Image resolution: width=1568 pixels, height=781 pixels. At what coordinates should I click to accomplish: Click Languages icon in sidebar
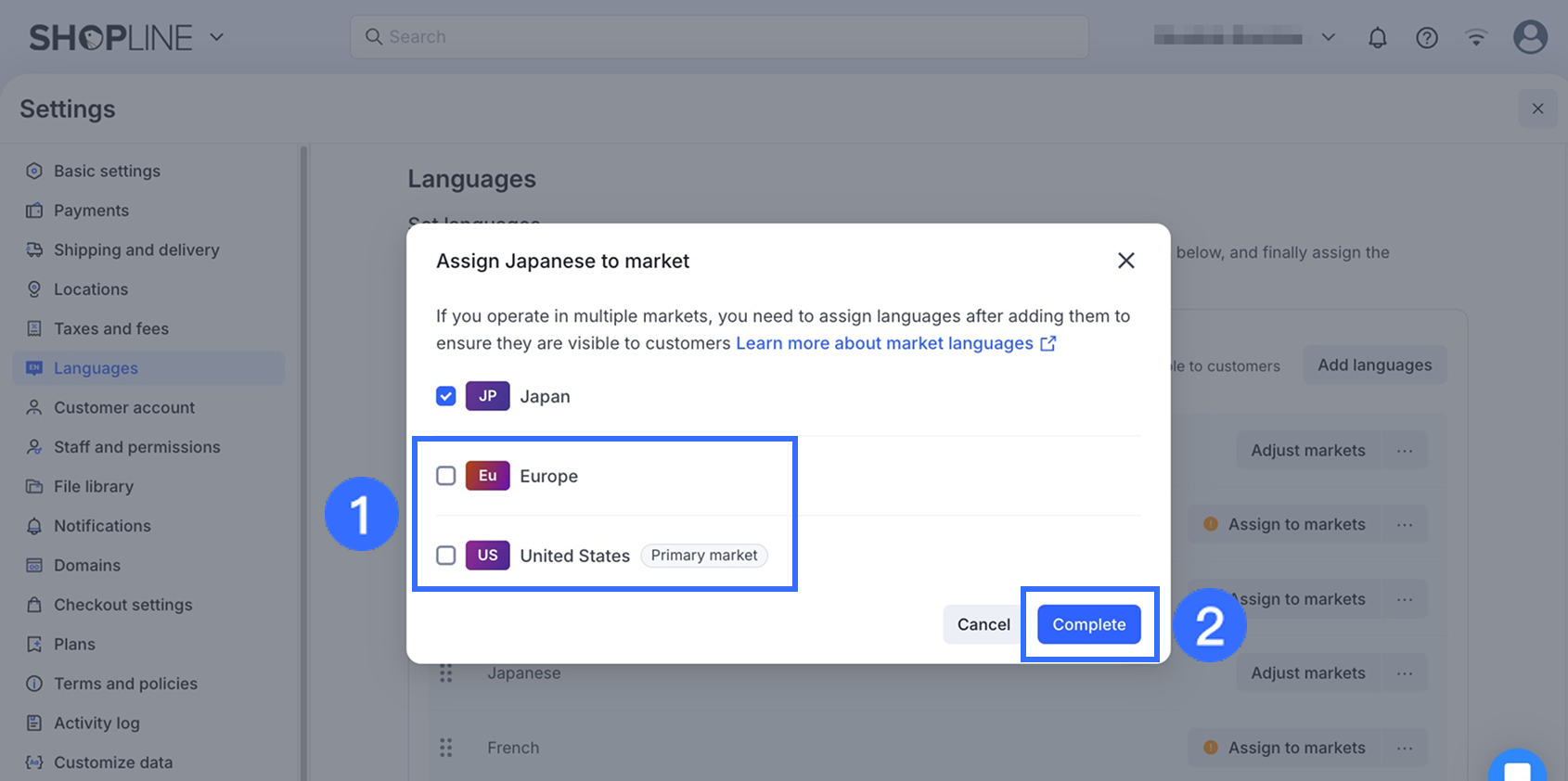(x=34, y=368)
